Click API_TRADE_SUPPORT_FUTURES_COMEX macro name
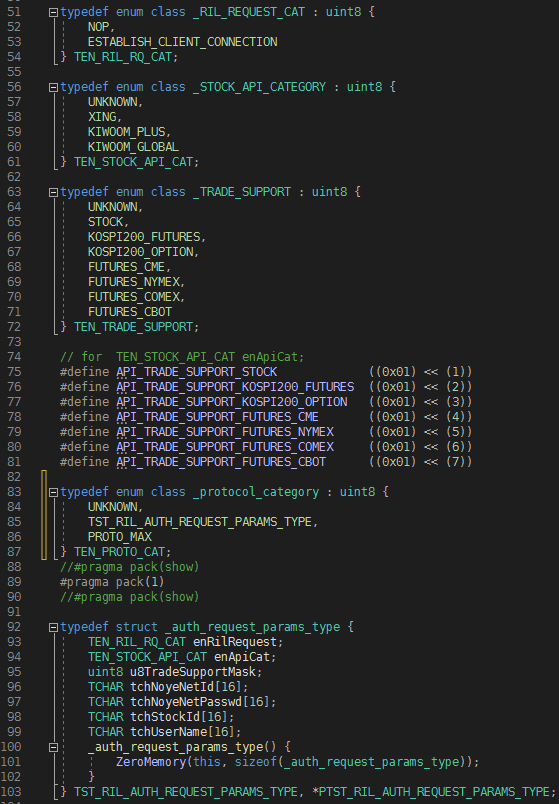Image resolution: width=559 pixels, height=804 pixels. (x=225, y=447)
